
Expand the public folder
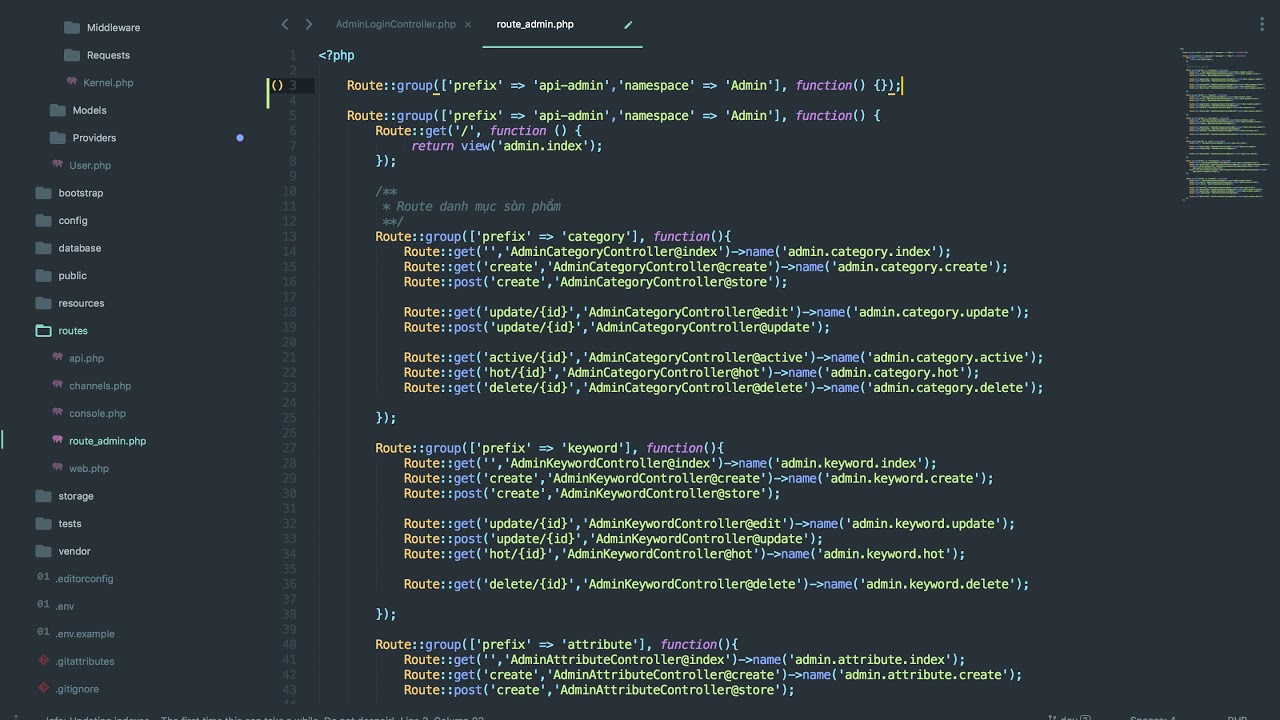(73, 276)
